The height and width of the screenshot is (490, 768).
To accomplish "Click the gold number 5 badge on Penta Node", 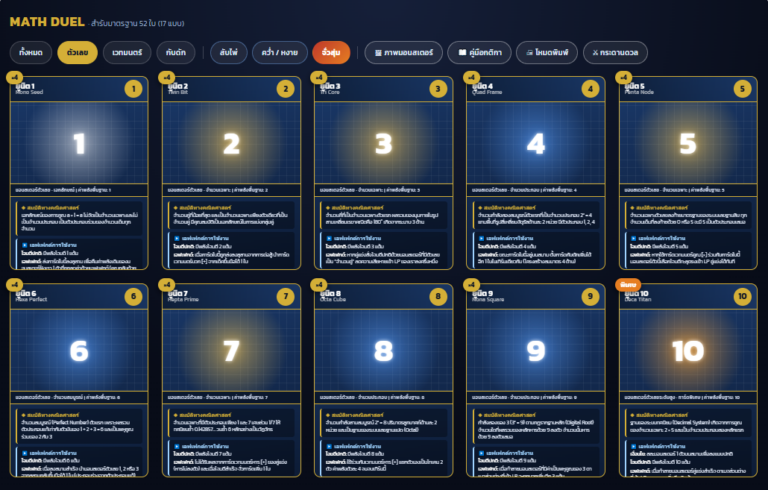I will pyautogui.click(x=743, y=89).
